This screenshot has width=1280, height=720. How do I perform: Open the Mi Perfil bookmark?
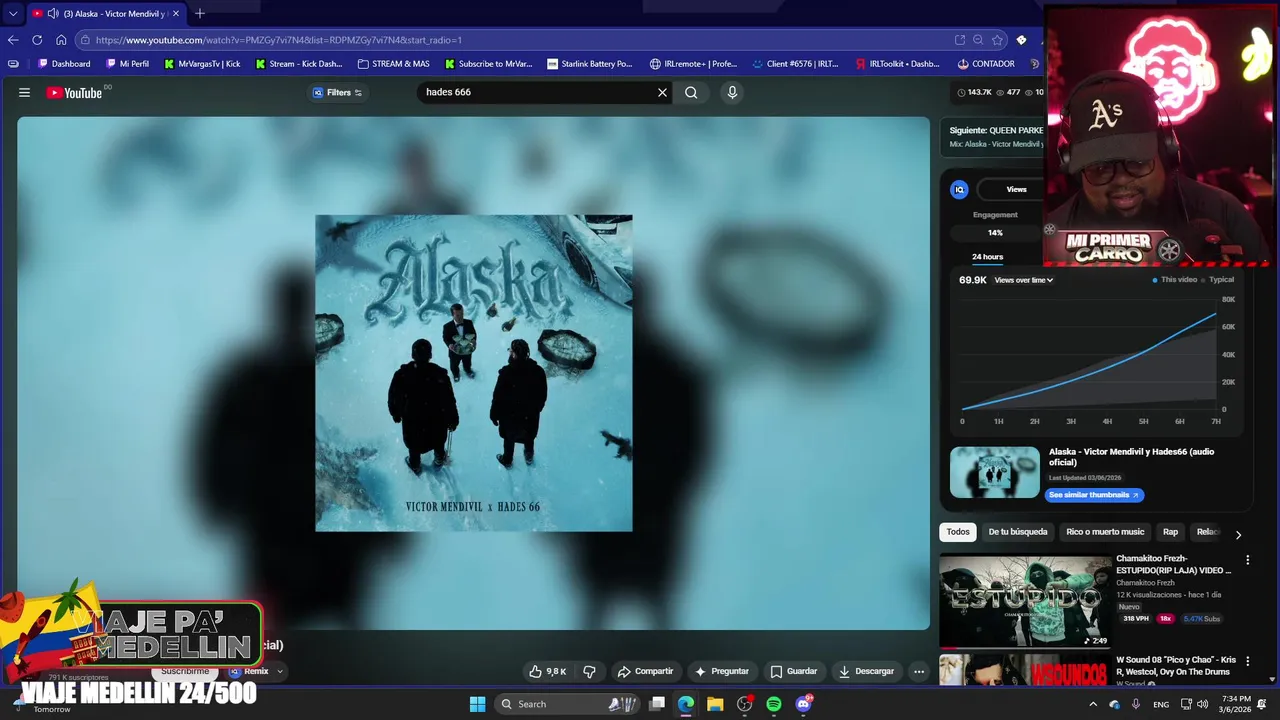127,64
